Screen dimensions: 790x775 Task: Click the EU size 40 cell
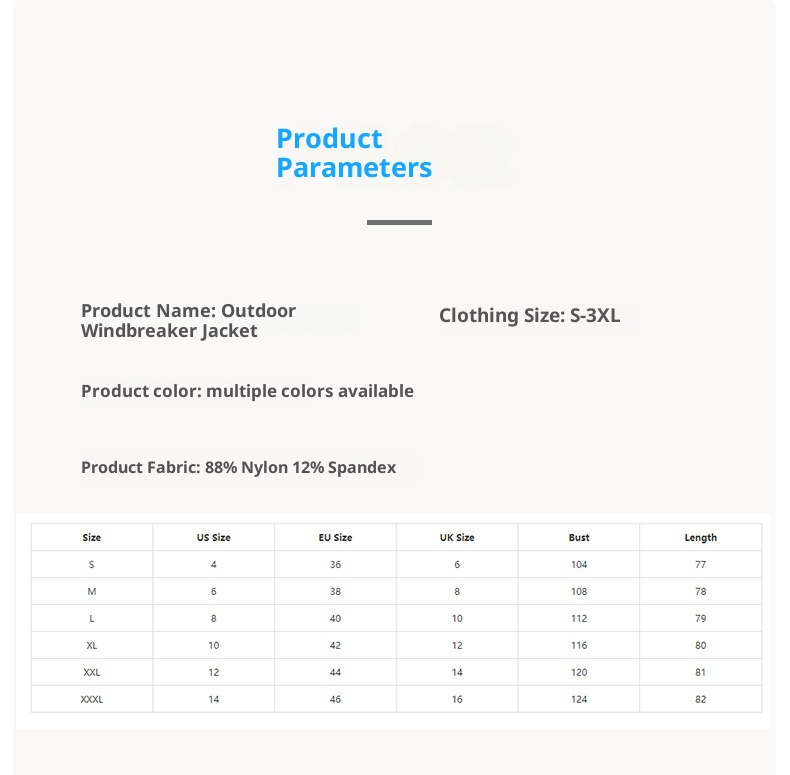(x=335, y=618)
